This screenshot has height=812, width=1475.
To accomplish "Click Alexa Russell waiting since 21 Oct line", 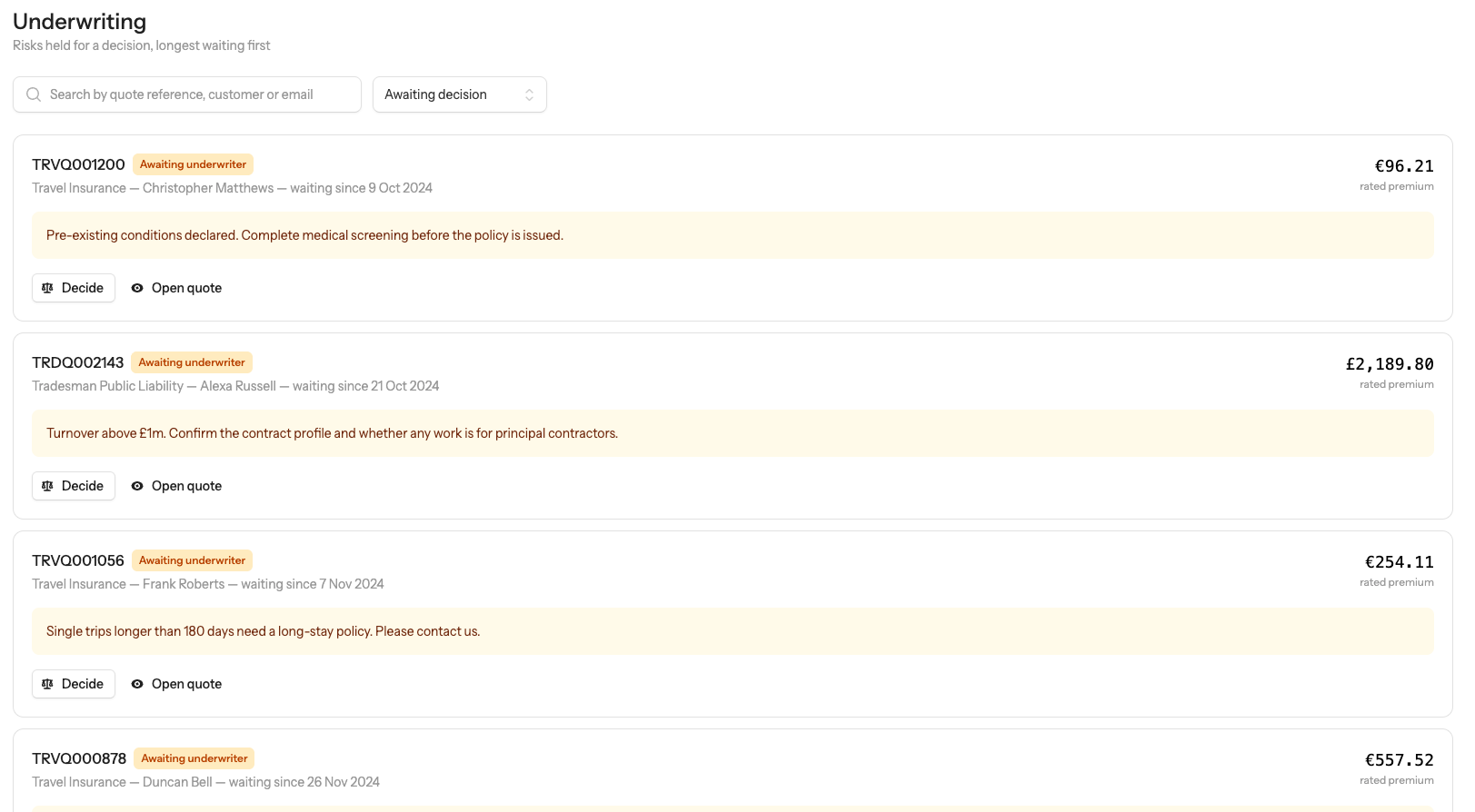I will click(x=235, y=386).
